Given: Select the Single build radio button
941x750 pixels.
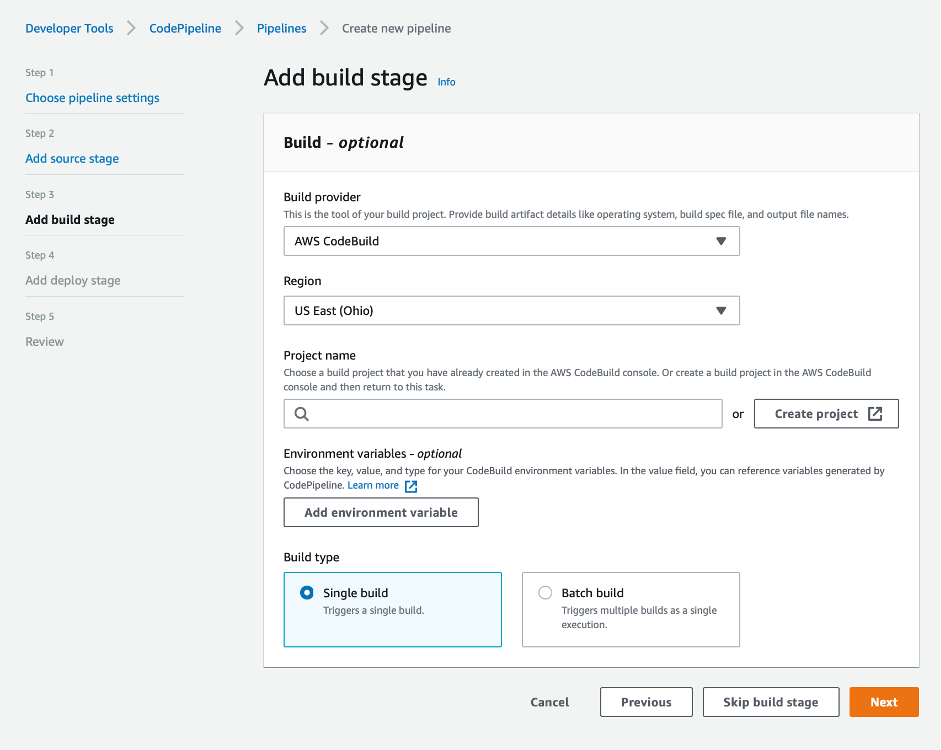Looking at the screenshot, I should pyautogui.click(x=307, y=592).
